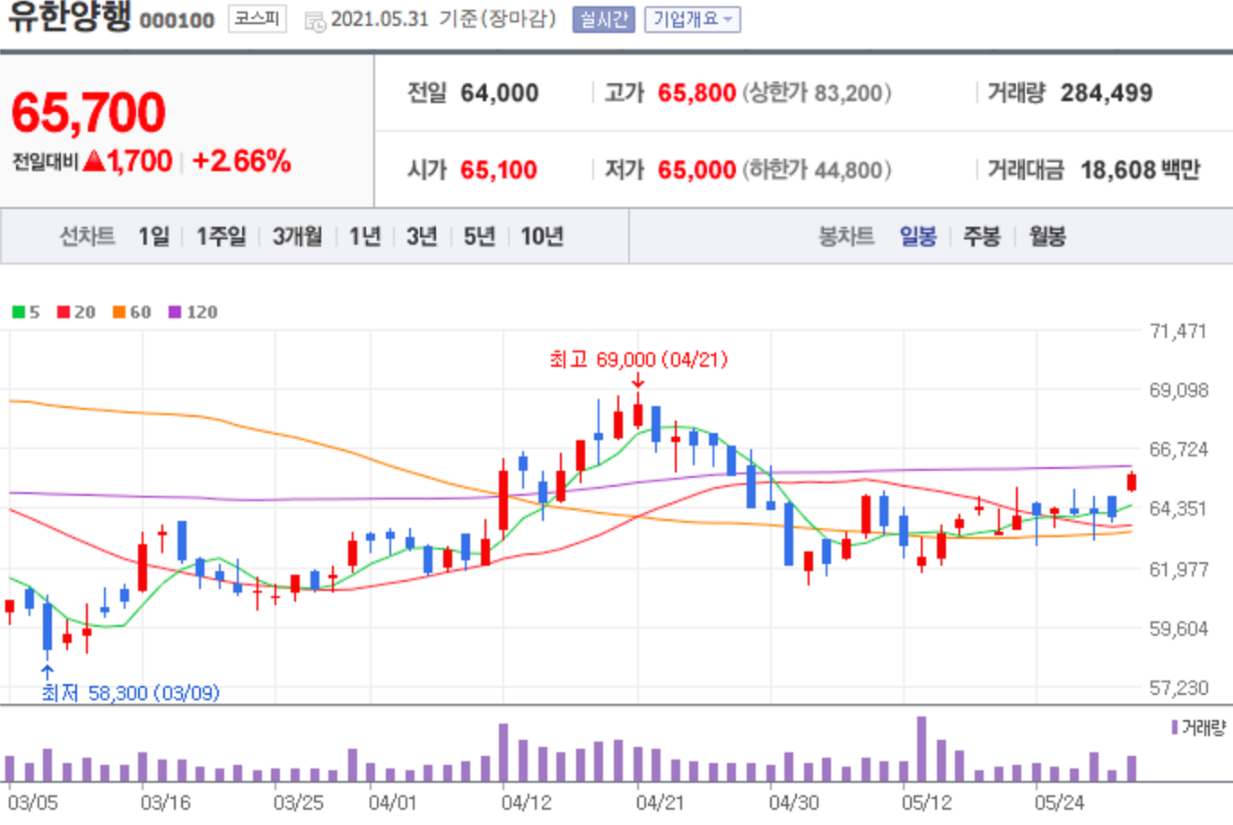
Task: Click the green 5-day moving average legend swatch
Action: tap(18, 312)
